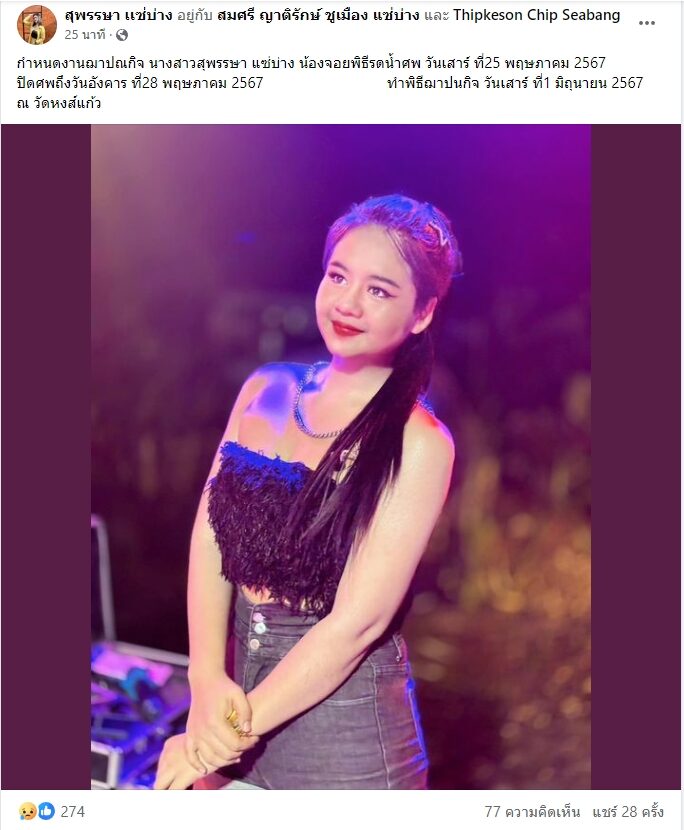
Task: Open the three-dot post options menu
Action: click(646, 23)
